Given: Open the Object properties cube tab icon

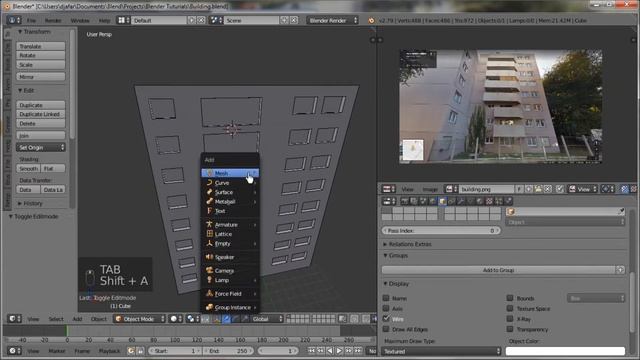Looking at the screenshot, I should click(x=442, y=201).
